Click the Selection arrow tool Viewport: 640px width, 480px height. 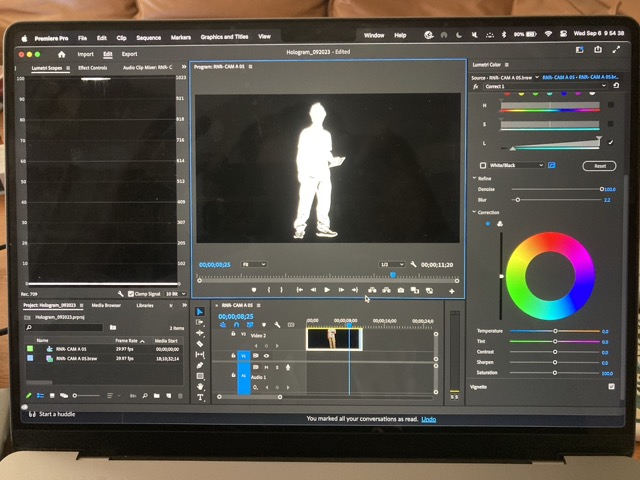tap(200, 312)
